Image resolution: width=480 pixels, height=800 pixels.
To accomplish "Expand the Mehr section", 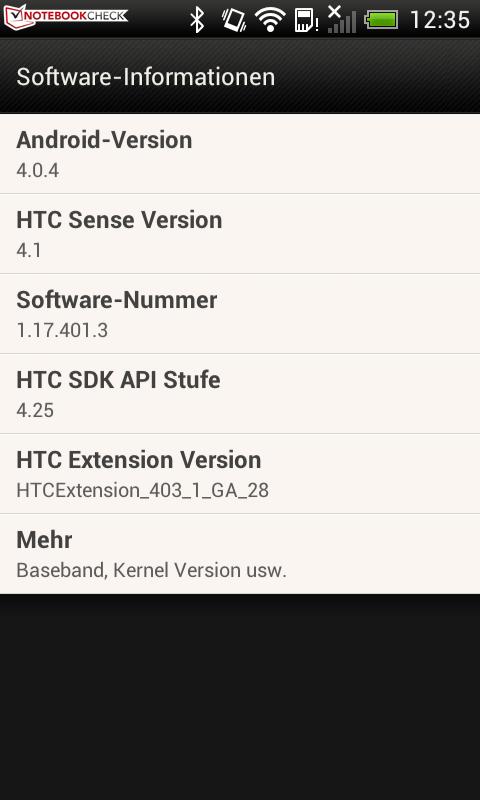I will [x=240, y=554].
